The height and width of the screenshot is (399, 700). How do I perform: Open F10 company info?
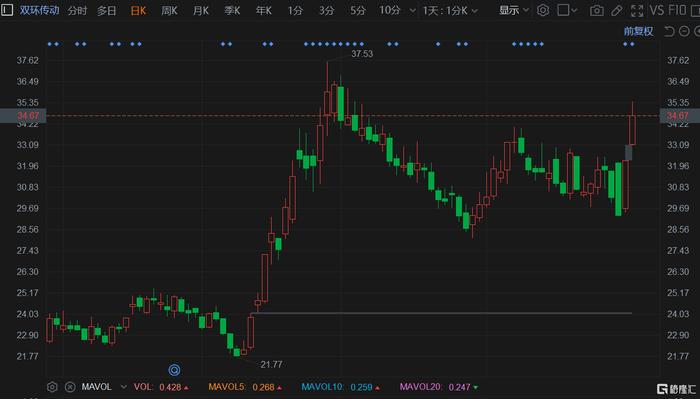677,10
